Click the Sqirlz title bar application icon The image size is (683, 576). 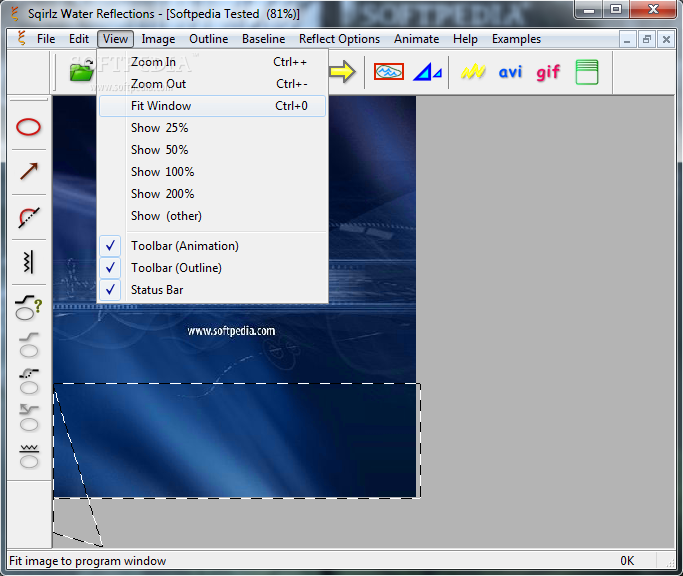tap(15, 14)
